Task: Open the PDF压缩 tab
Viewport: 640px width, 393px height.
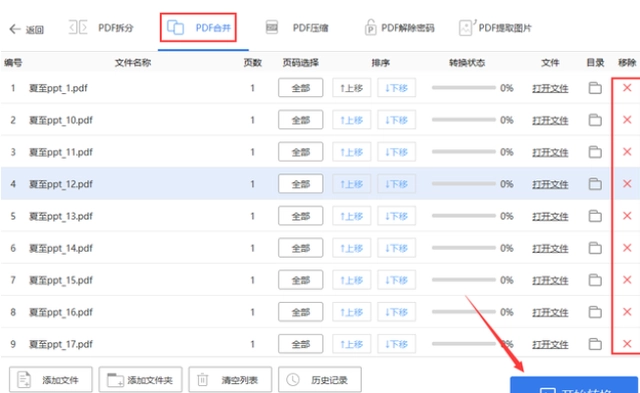Action: click(297, 28)
